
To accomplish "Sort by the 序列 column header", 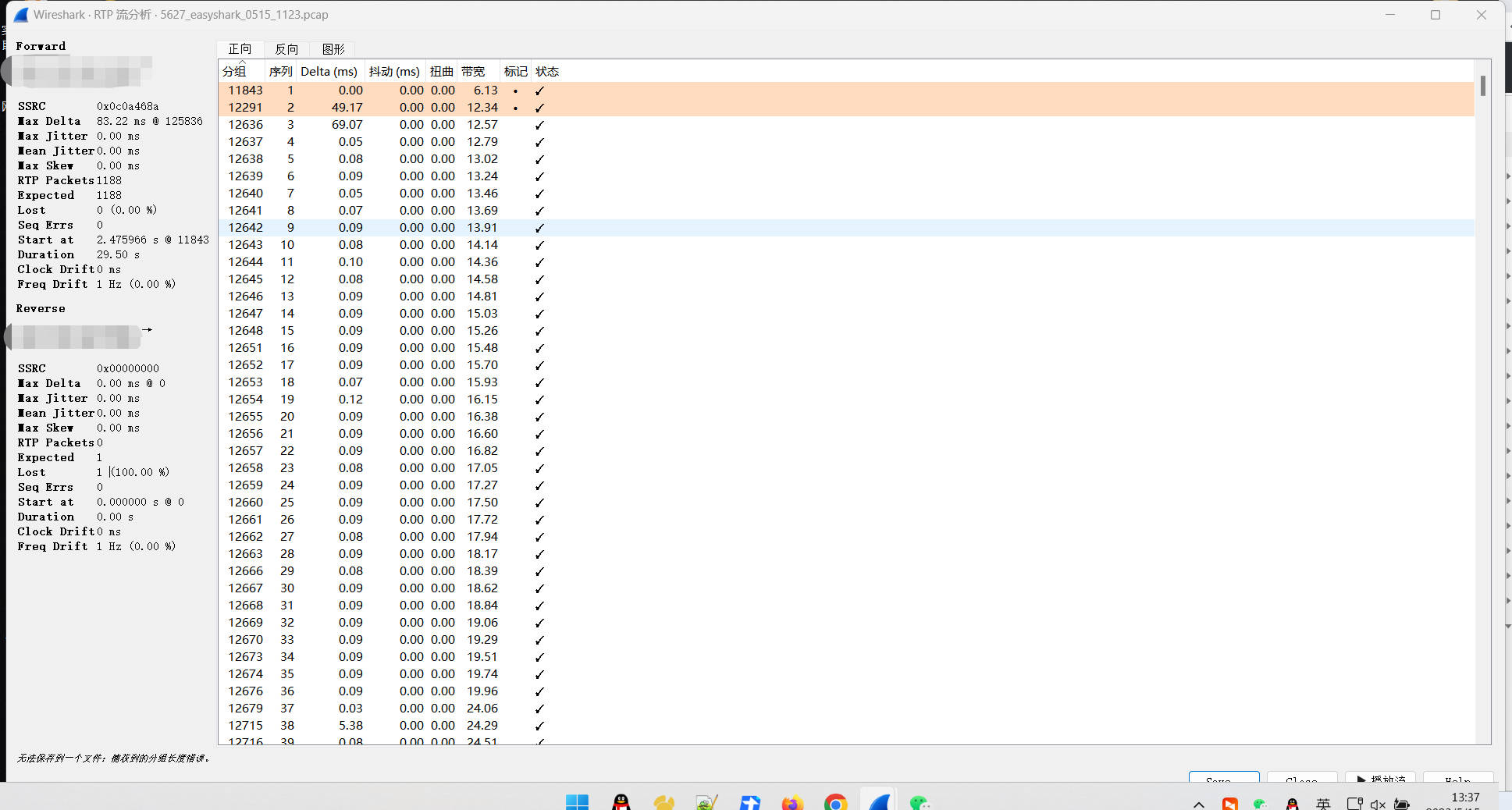I will [x=280, y=71].
